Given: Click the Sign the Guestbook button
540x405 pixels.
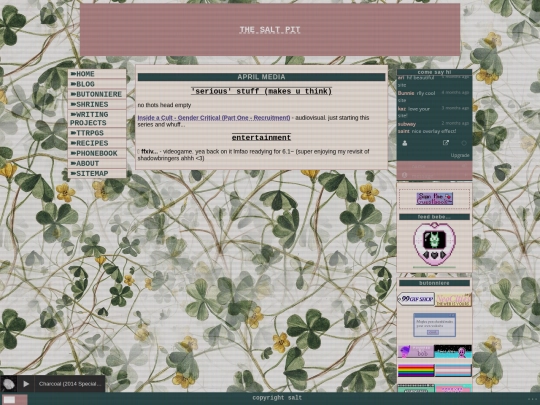Looking at the screenshot, I should coord(434,199).
